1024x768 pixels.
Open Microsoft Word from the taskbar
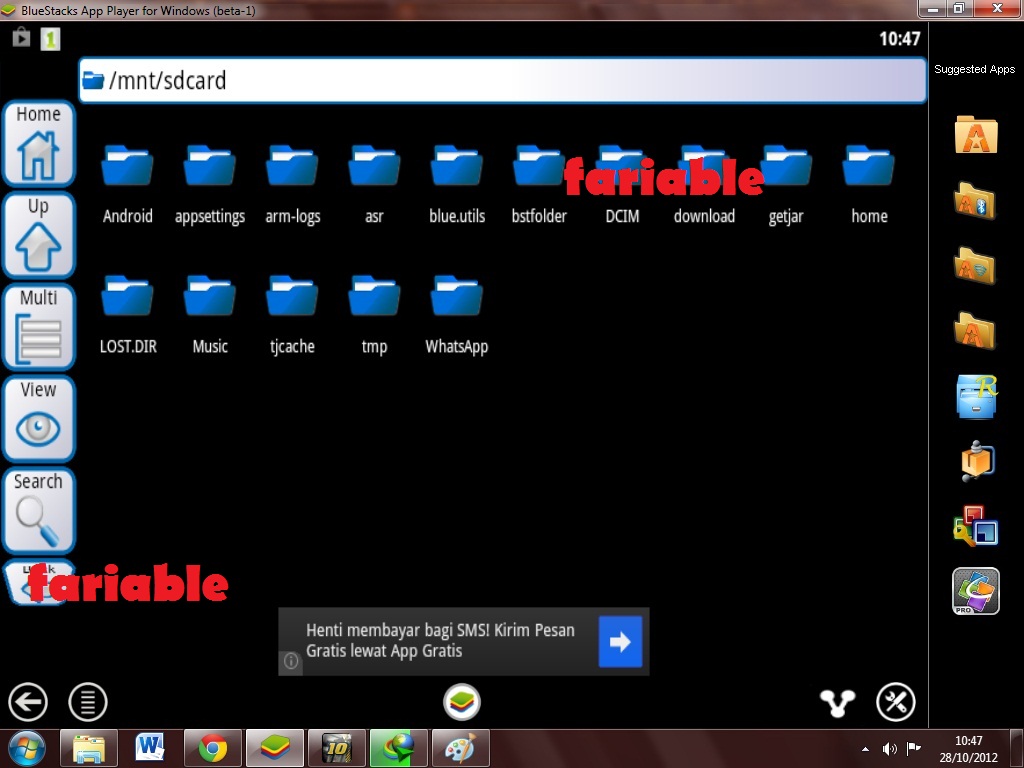(x=150, y=748)
